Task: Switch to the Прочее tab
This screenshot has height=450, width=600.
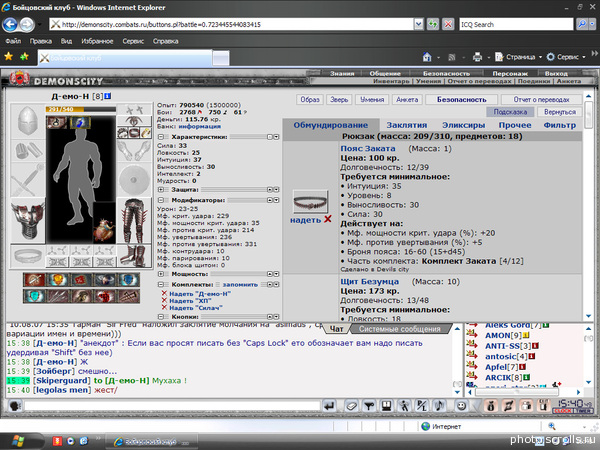Action: pos(515,125)
